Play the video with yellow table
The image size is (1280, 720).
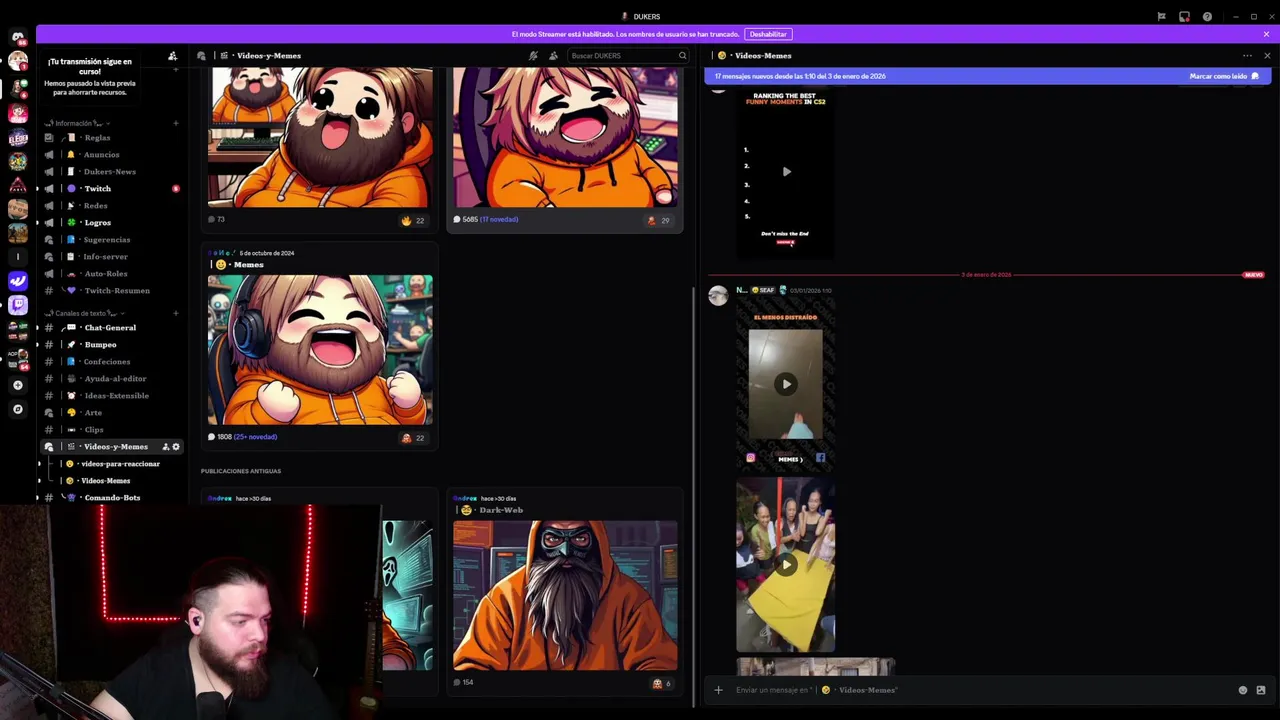[786, 565]
